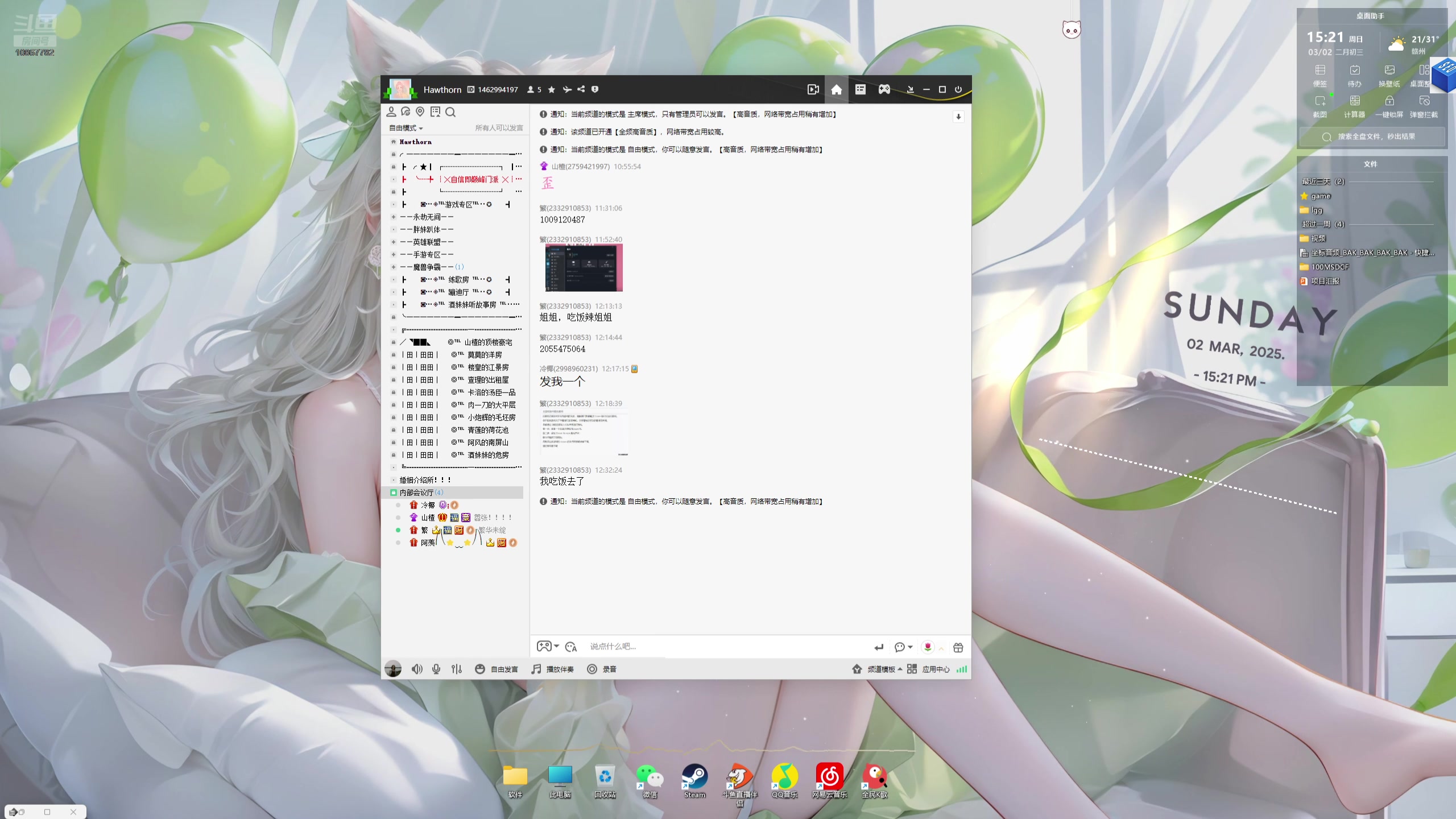Click the 换壁纸 change wallpaper icon
The image size is (1456, 819).
coord(1389,76)
